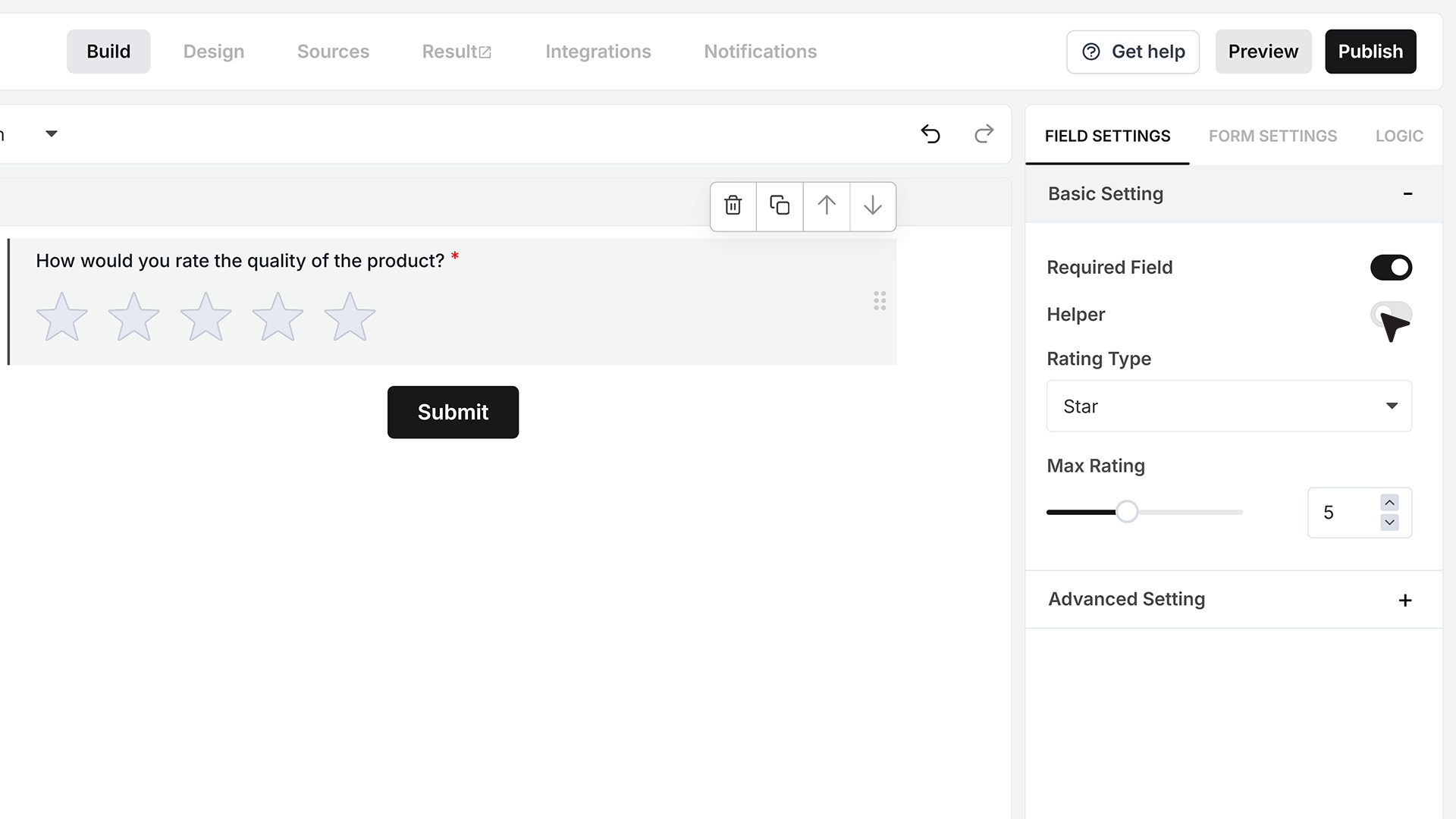Disable the Required Field toggle
The height and width of the screenshot is (819, 1456).
[1391, 268]
